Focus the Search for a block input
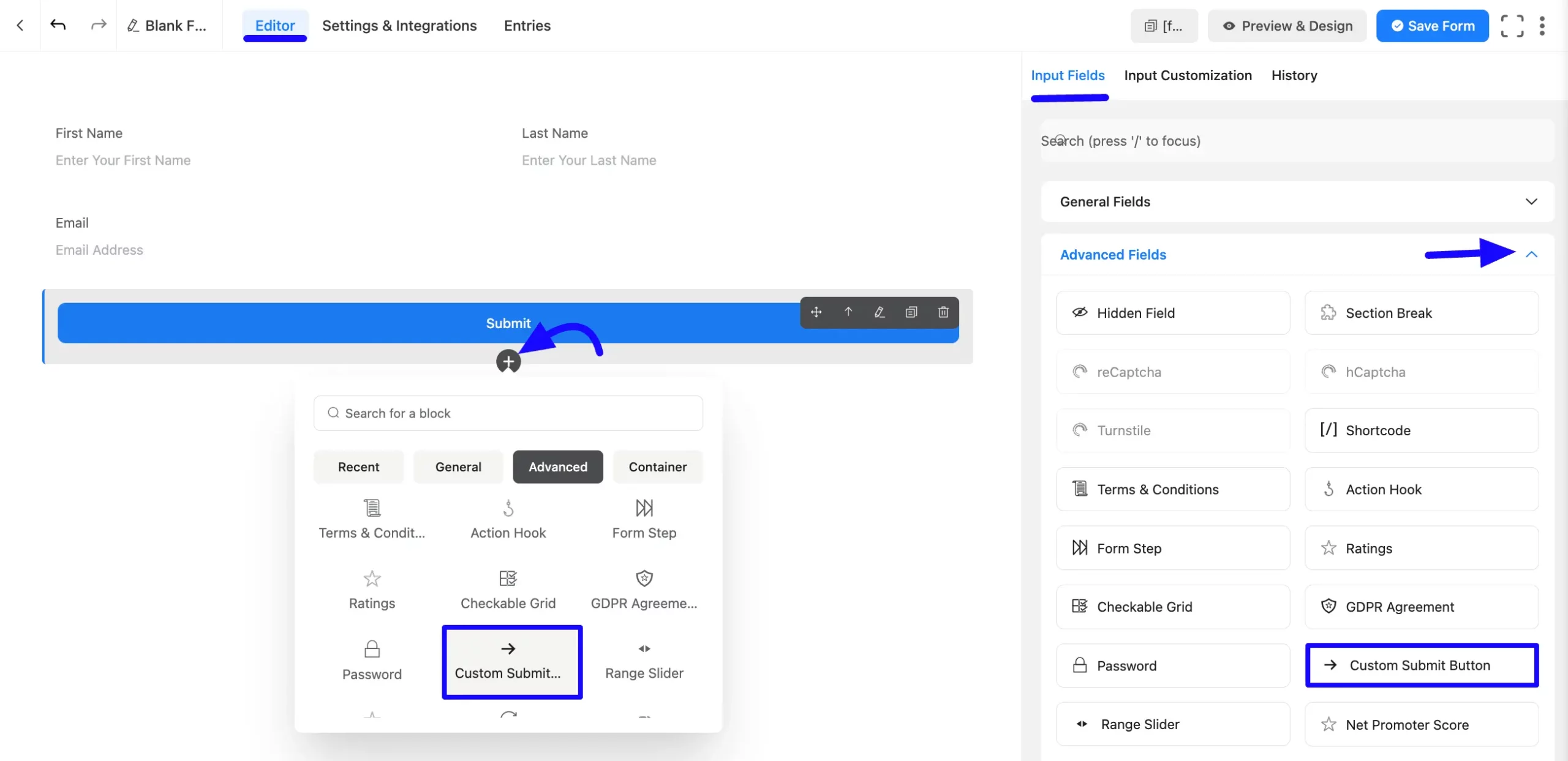The height and width of the screenshot is (761, 1568). click(508, 413)
